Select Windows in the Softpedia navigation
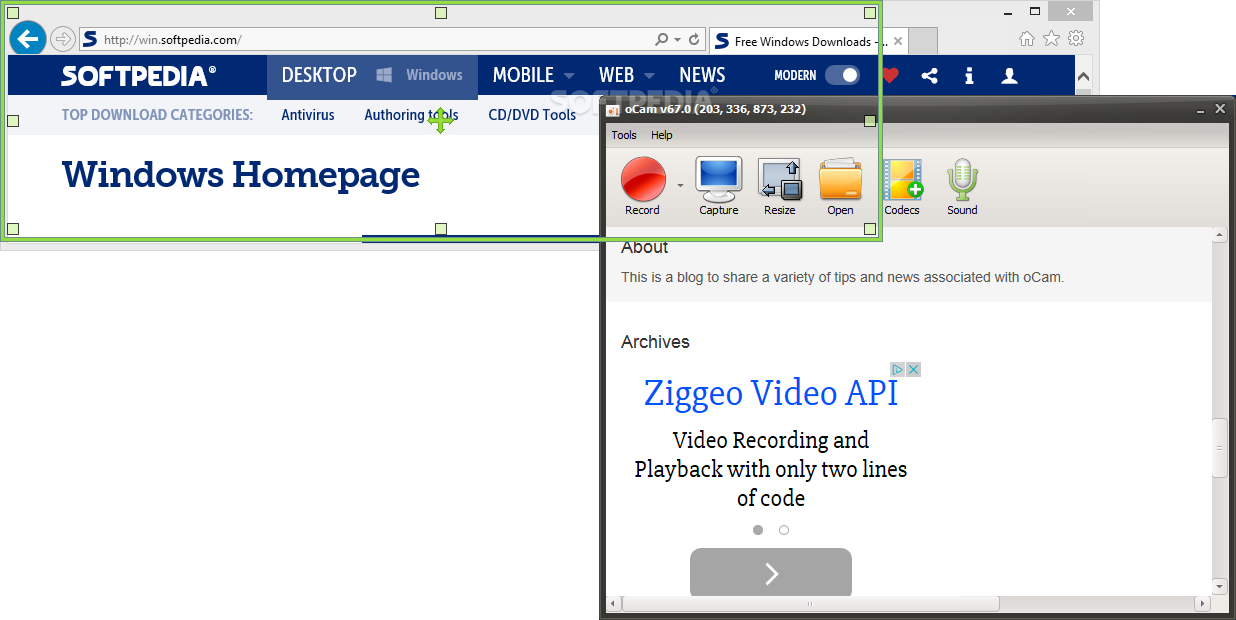The width and height of the screenshot is (1236, 620). point(419,75)
